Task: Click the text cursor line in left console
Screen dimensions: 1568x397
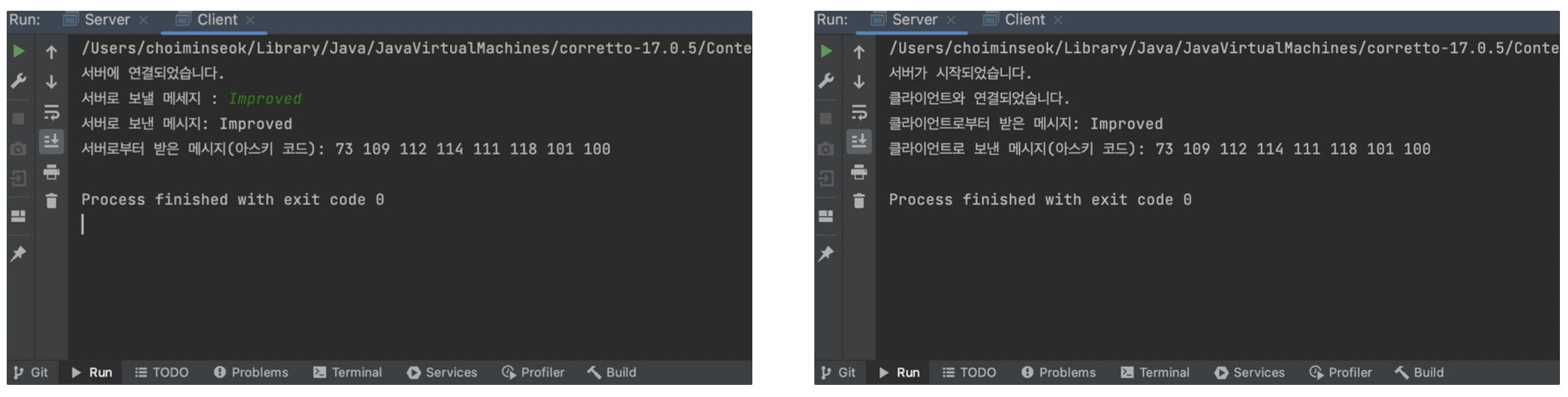Action: [x=84, y=224]
